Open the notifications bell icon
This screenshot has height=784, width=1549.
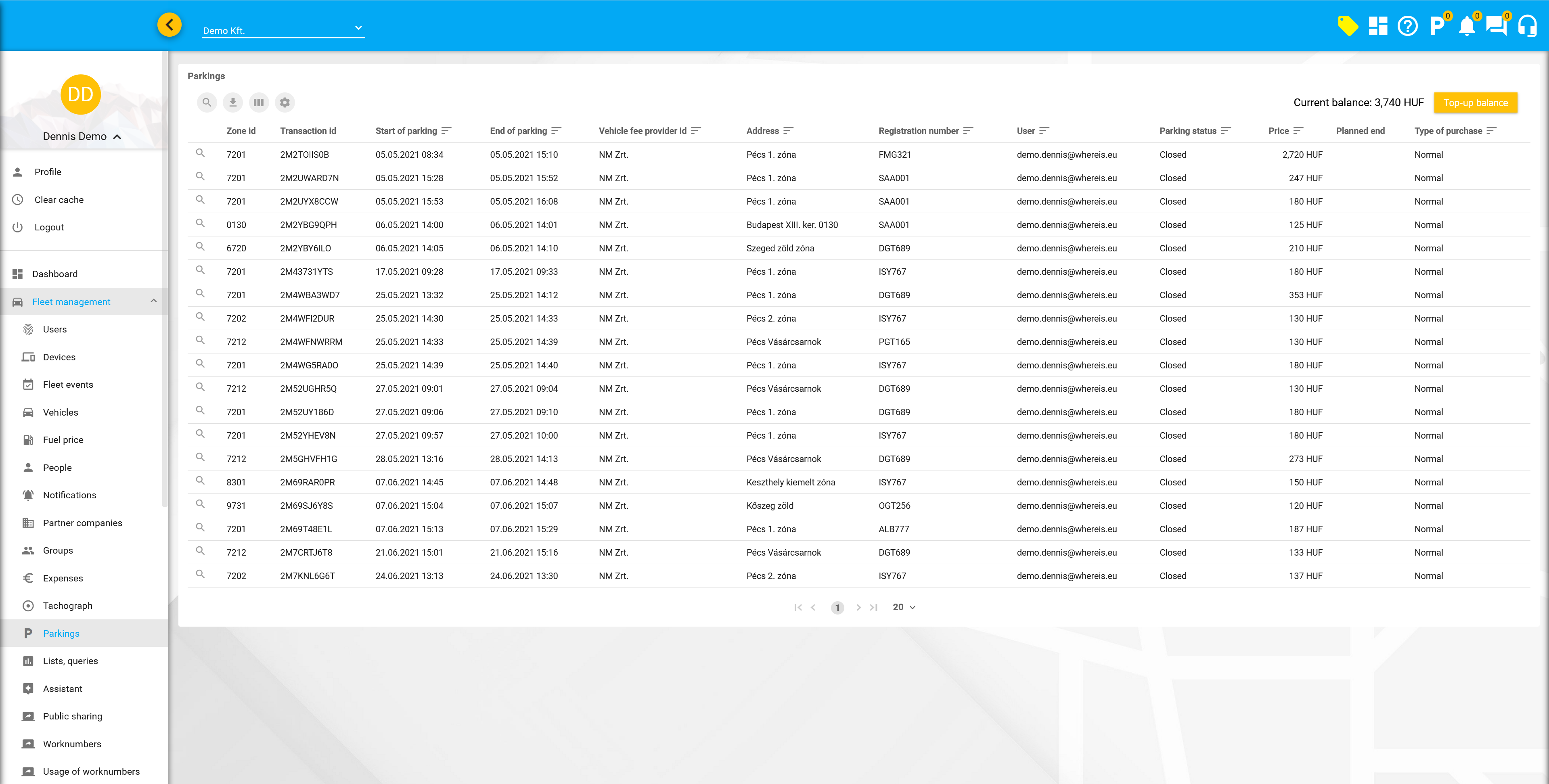tap(1467, 26)
